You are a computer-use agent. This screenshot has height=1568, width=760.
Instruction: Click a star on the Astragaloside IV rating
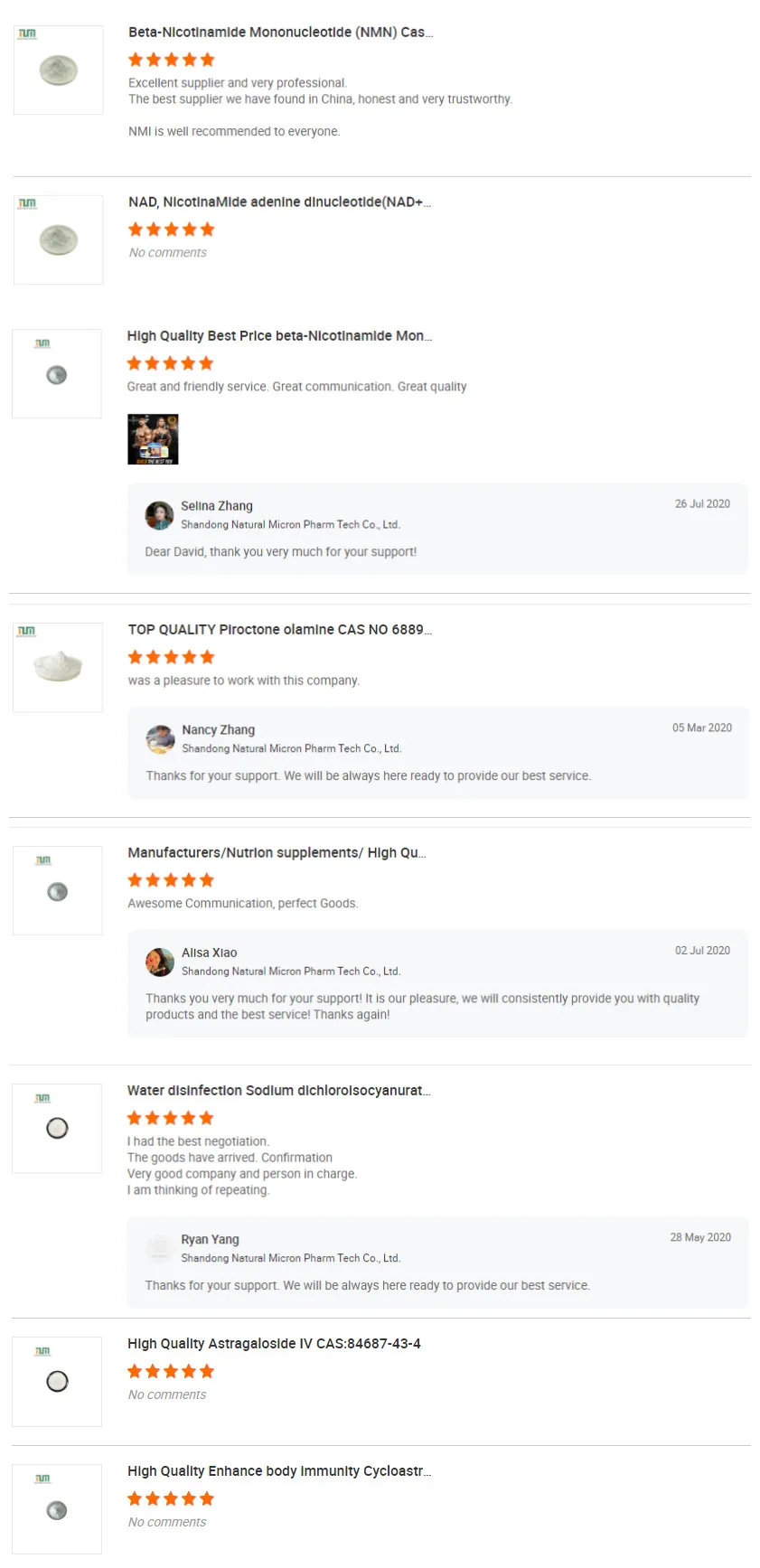pos(170,1371)
